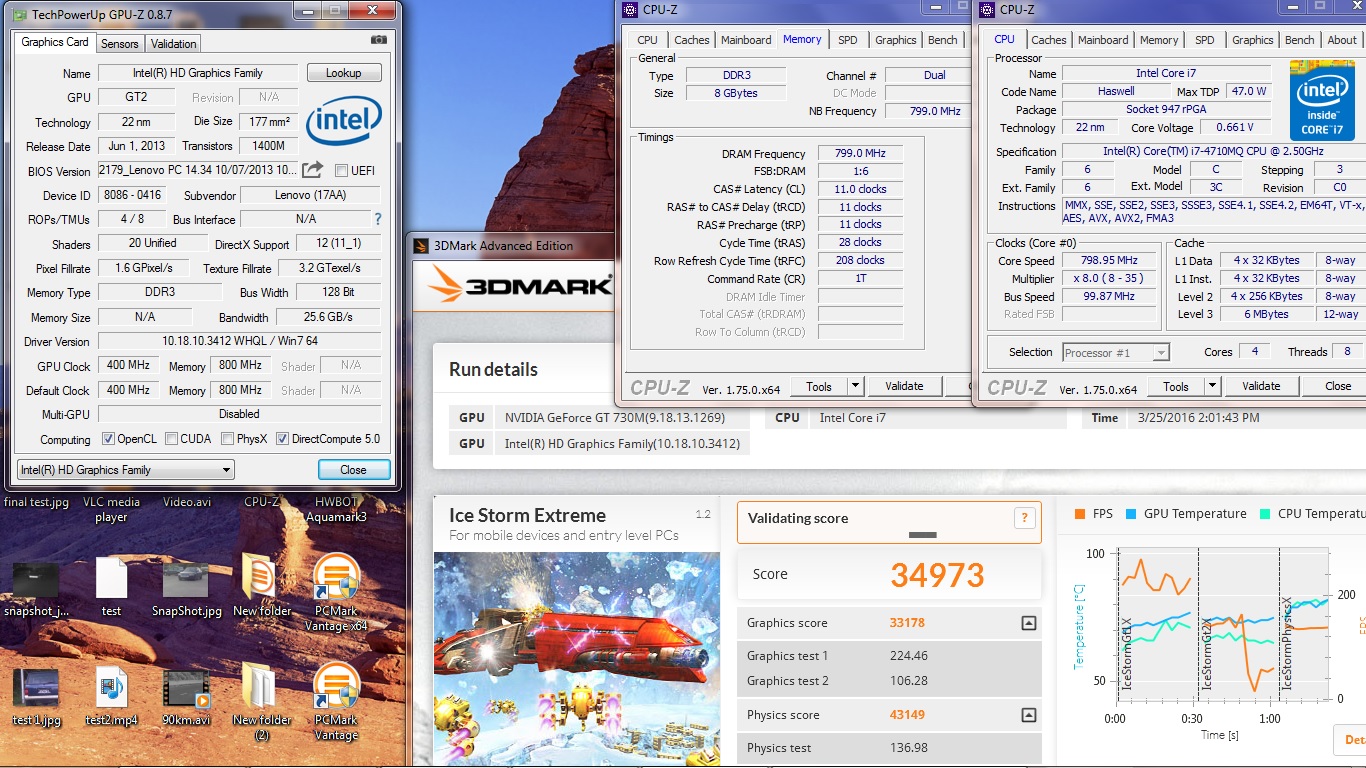
Task: Take GPU-Z screenshot with camera icon
Action: pyautogui.click(x=378, y=40)
